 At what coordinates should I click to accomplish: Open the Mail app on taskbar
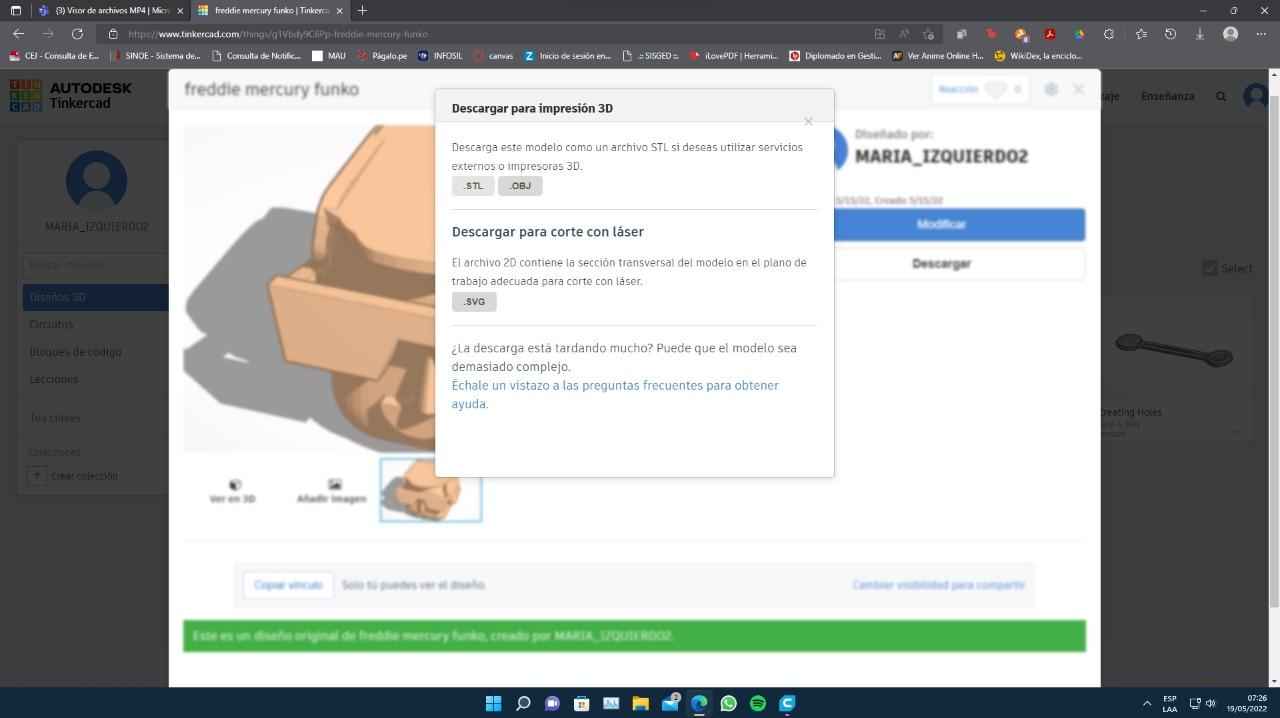tap(670, 704)
